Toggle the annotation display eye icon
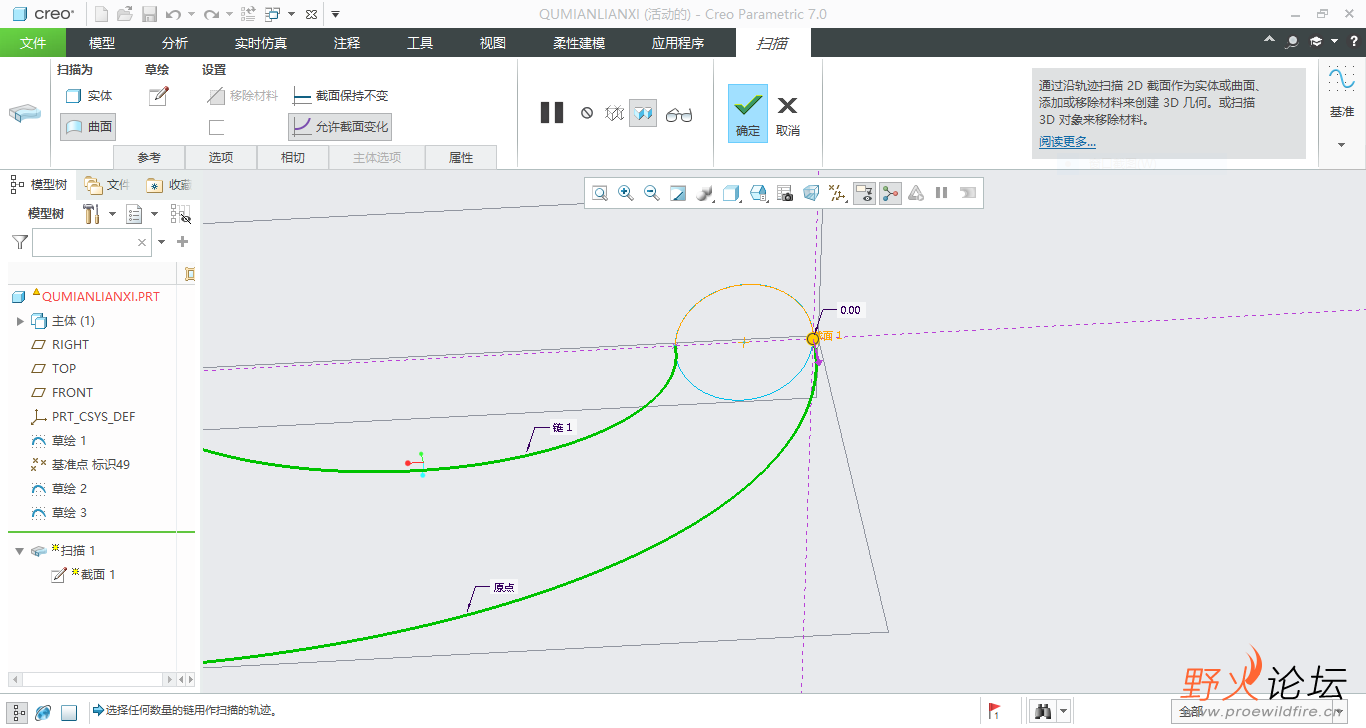Image resolution: width=1366 pixels, height=728 pixels. (865, 193)
